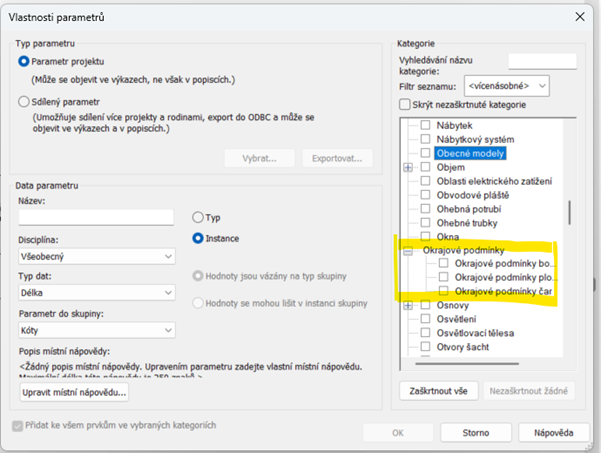Expand the Parametr do skupiny dropdown
601x453 pixels.
[96, 327]
